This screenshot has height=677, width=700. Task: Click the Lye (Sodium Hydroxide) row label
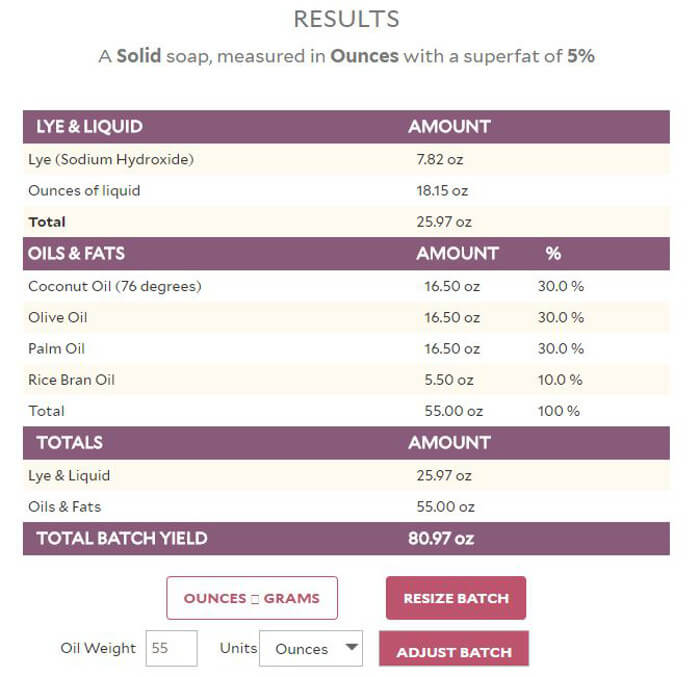111,159
